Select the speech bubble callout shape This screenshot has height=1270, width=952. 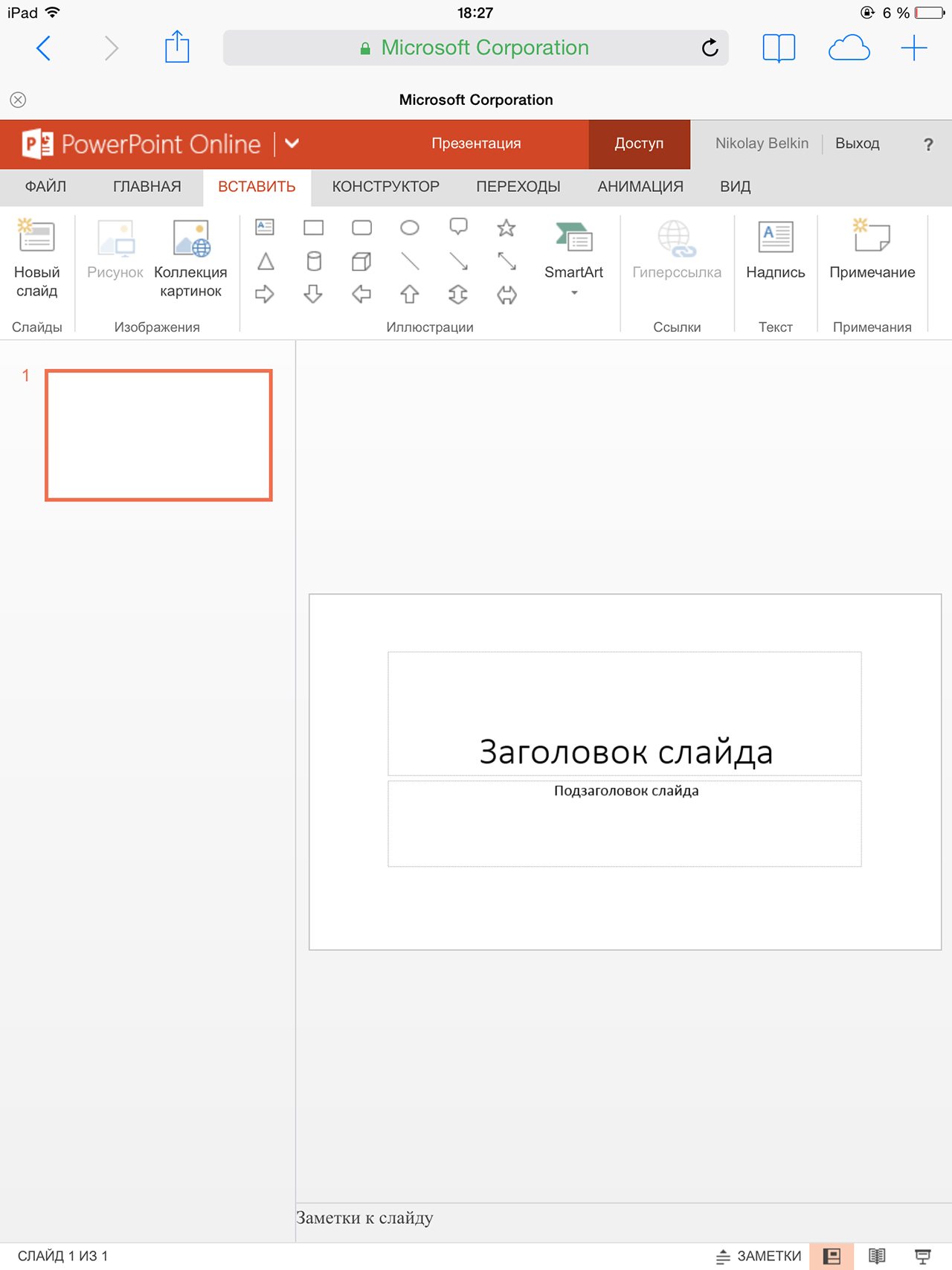458,227
